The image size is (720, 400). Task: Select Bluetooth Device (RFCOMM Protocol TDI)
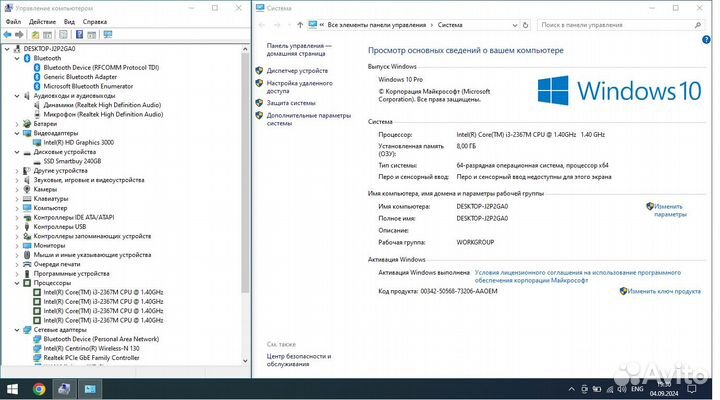[101, 68]
